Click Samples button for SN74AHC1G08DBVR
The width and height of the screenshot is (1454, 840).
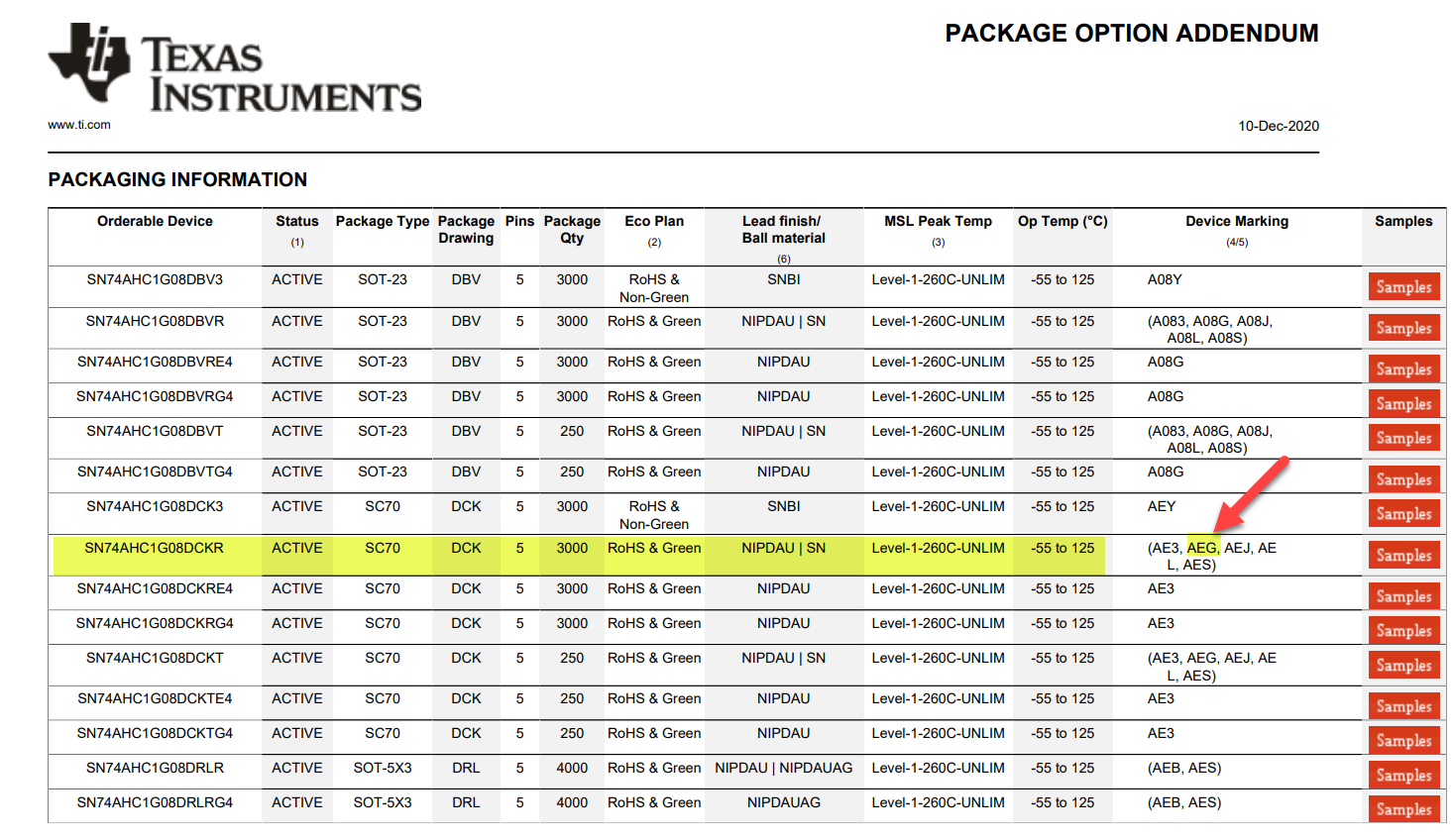pos(1403,328)
